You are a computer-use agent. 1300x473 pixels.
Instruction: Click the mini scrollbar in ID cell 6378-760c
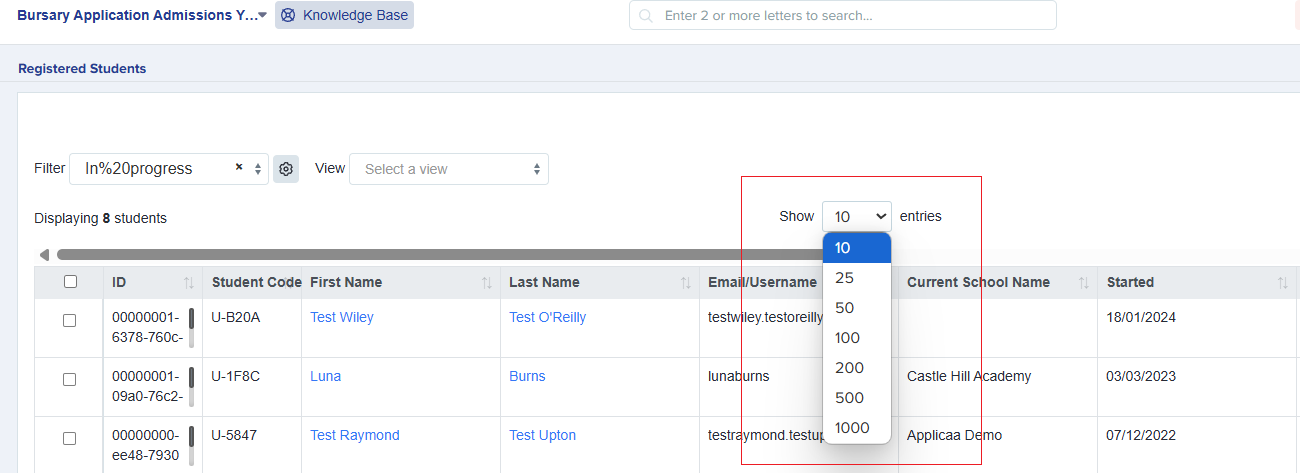point(192,328)
